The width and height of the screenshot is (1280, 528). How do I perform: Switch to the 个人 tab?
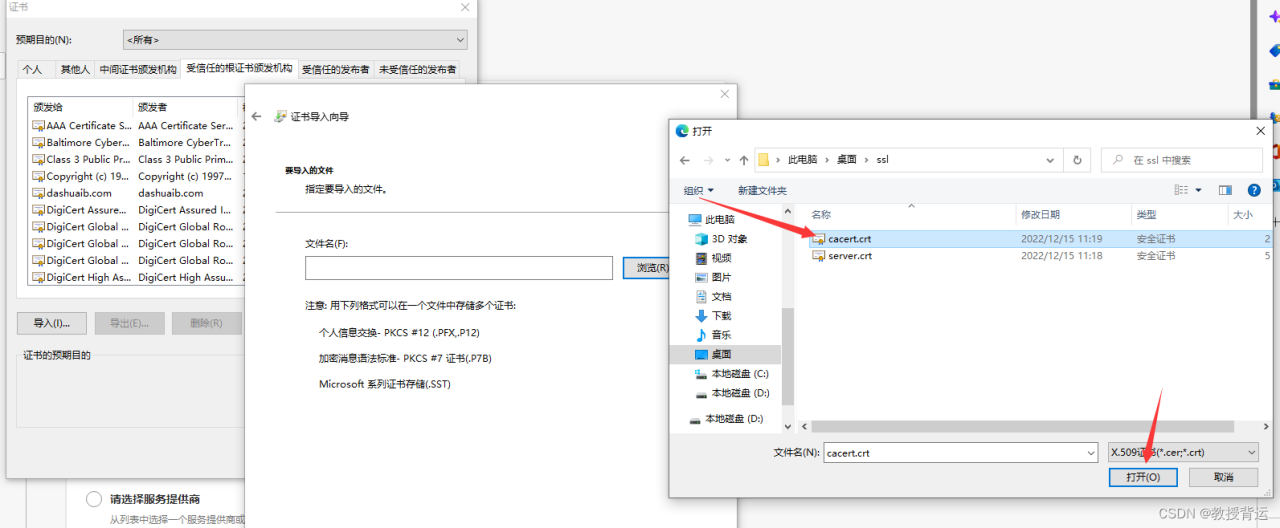click(33, 69)
